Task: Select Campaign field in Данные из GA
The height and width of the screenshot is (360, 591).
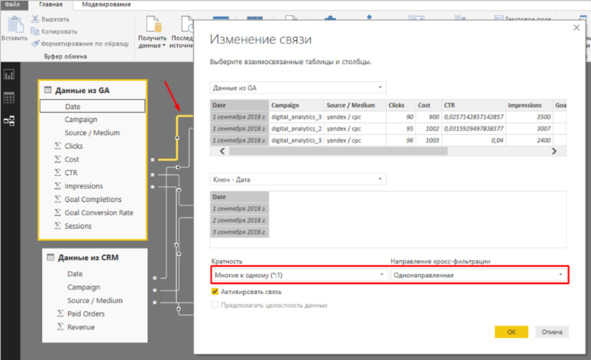Action: (x=81, y=119)
